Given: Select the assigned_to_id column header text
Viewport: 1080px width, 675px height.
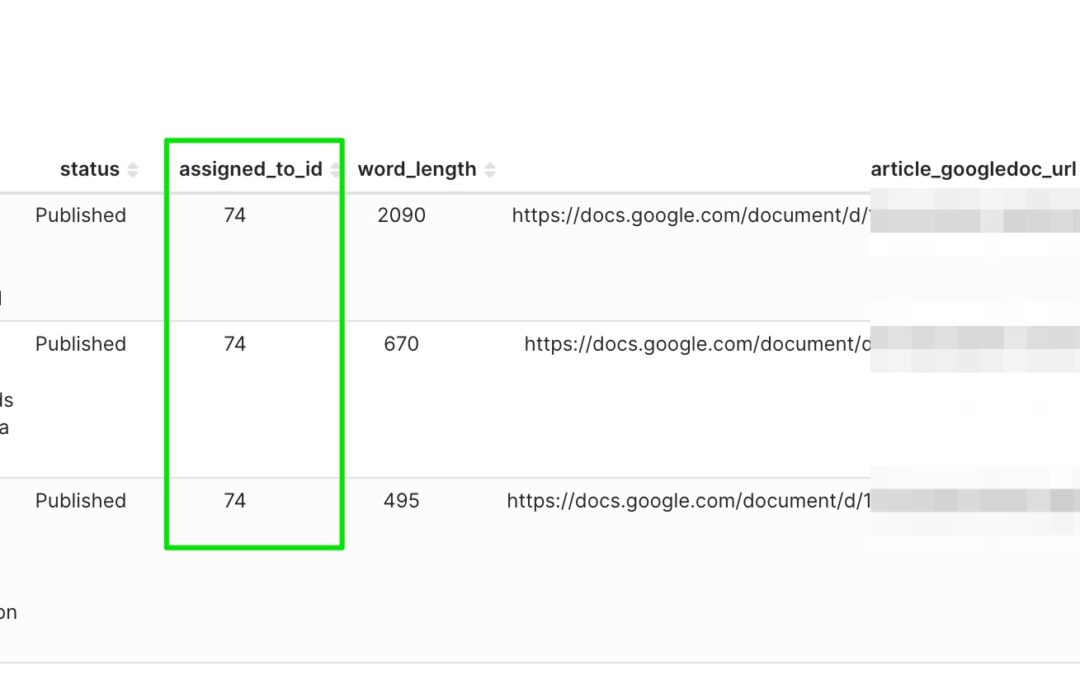Looking at the screenshot, I should (x=250, y=170).
